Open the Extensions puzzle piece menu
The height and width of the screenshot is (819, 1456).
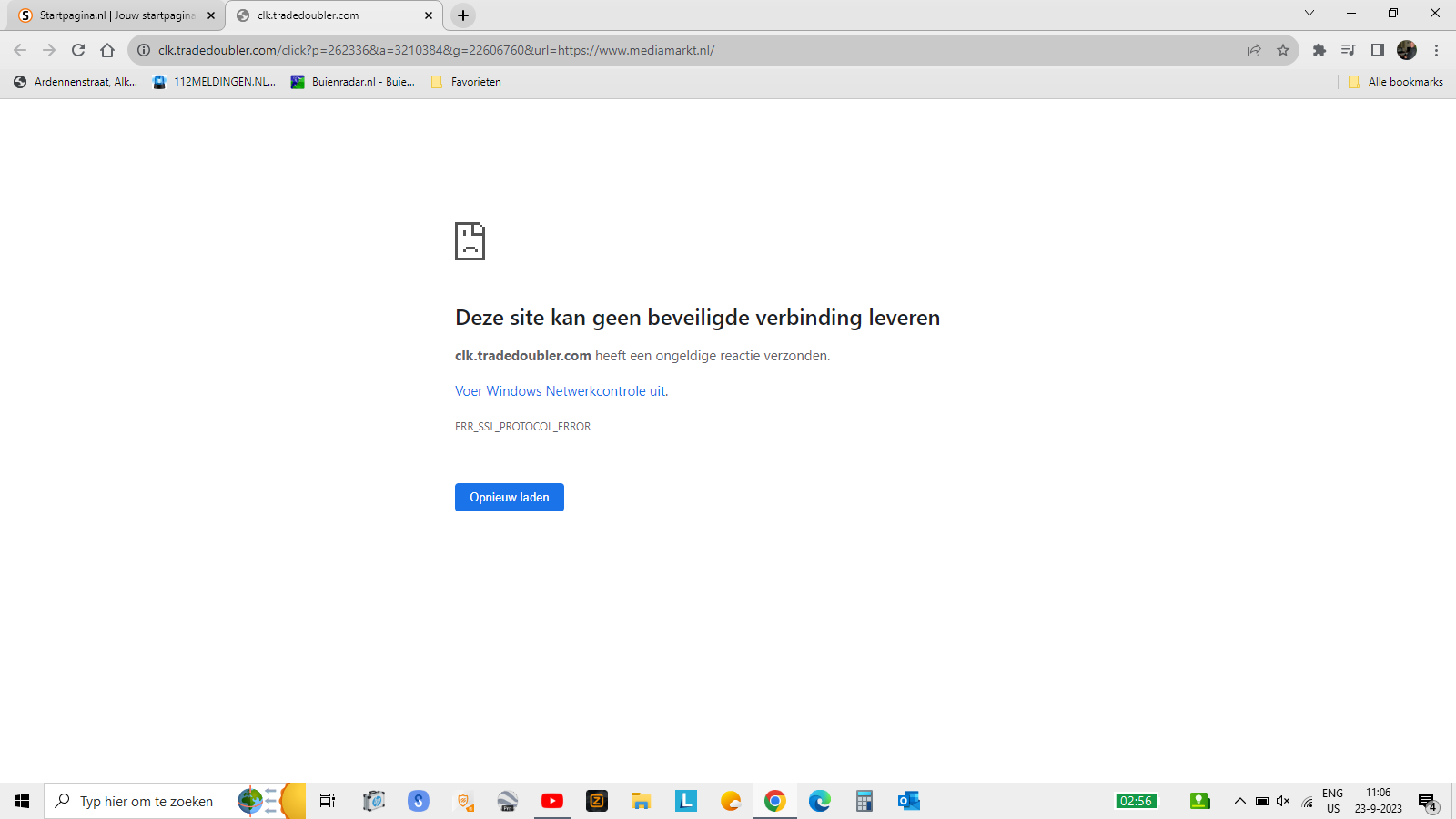(x=1319, y=50)
